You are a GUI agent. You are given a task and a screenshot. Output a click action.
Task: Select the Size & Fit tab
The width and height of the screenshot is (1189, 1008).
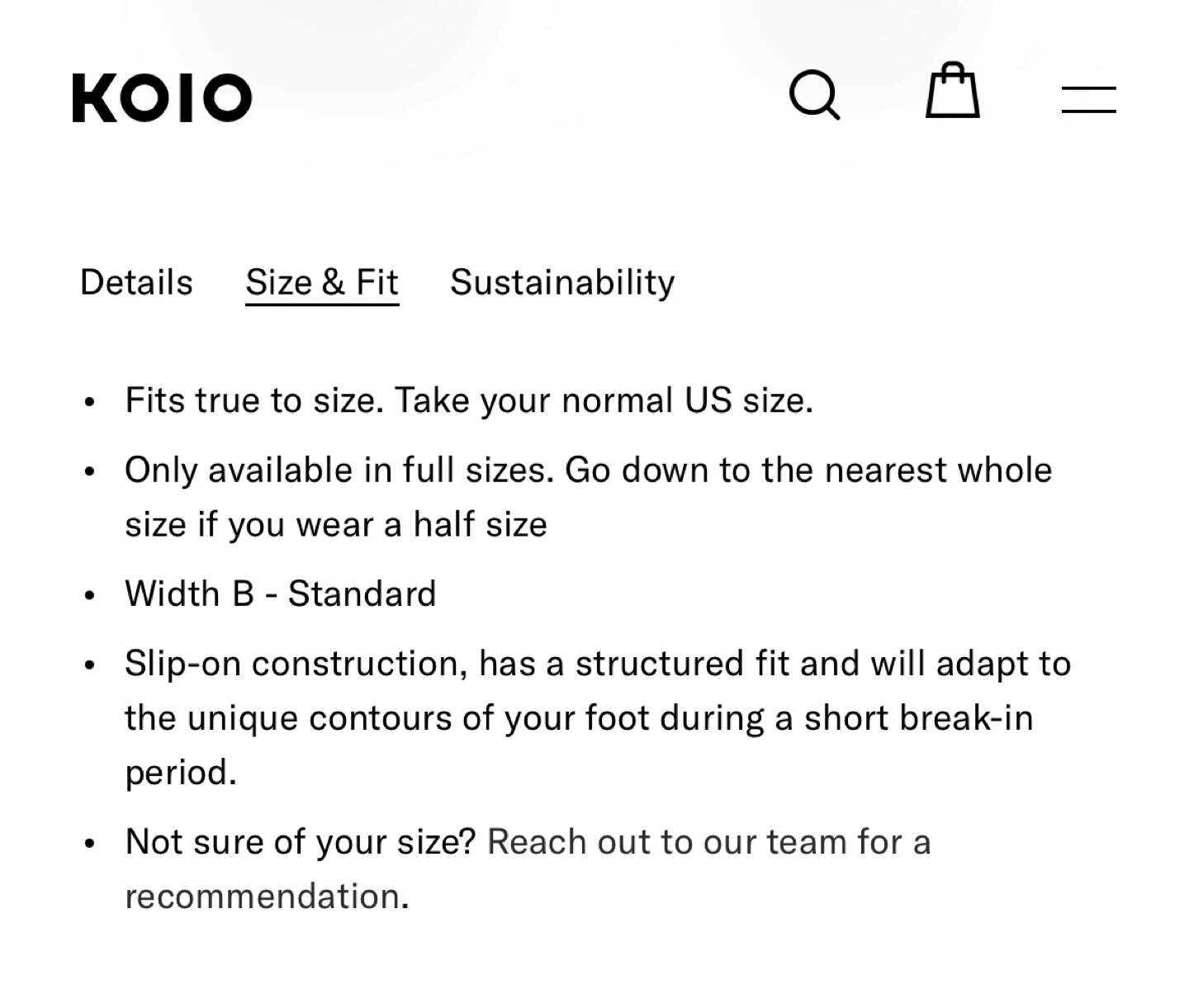pyautogui.click(x=322, y=282)
